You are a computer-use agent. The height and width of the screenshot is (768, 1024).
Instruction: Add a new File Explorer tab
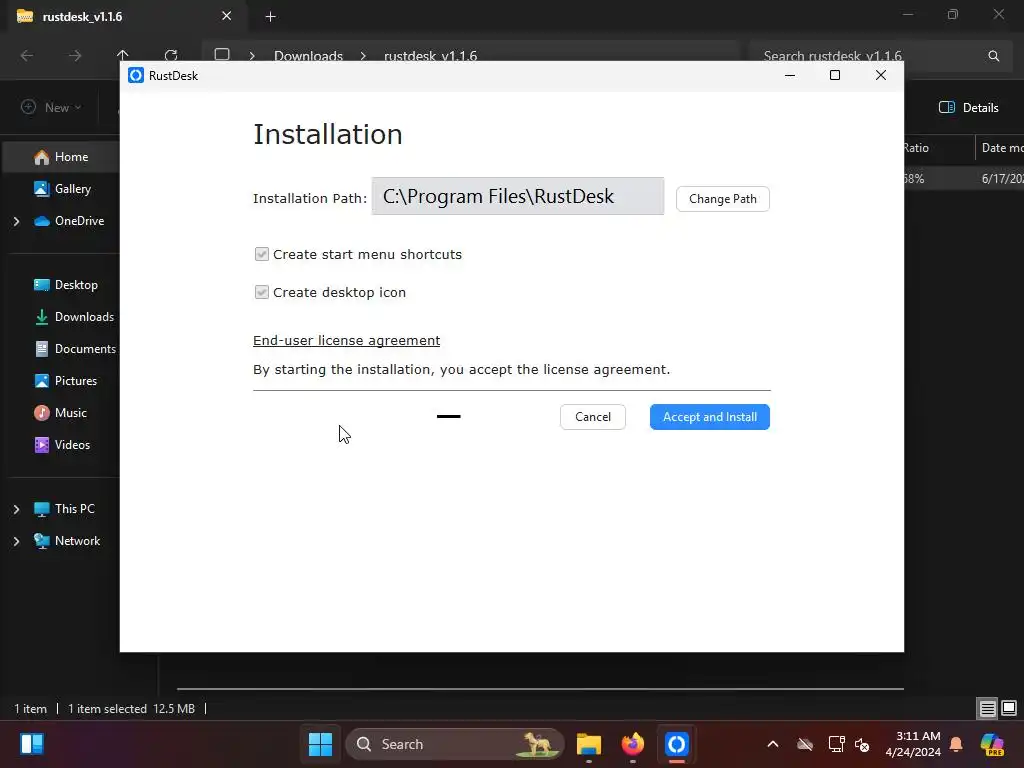pos(270,17)
